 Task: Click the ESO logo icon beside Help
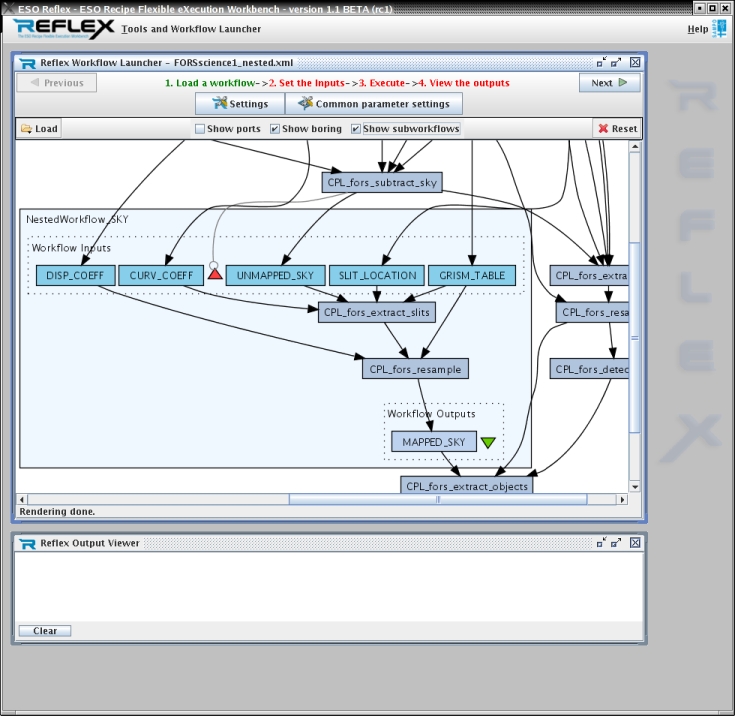[x=719, y=29]
